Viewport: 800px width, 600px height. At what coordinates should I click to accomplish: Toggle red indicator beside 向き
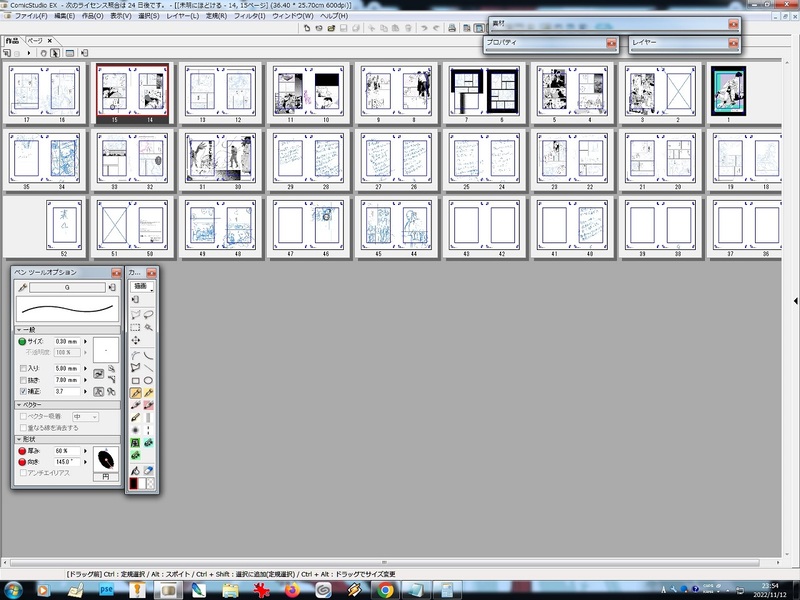22,462
